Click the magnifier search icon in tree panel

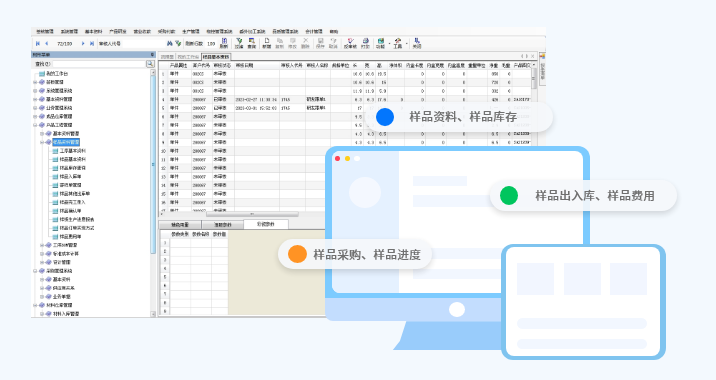tap(150, 64)
